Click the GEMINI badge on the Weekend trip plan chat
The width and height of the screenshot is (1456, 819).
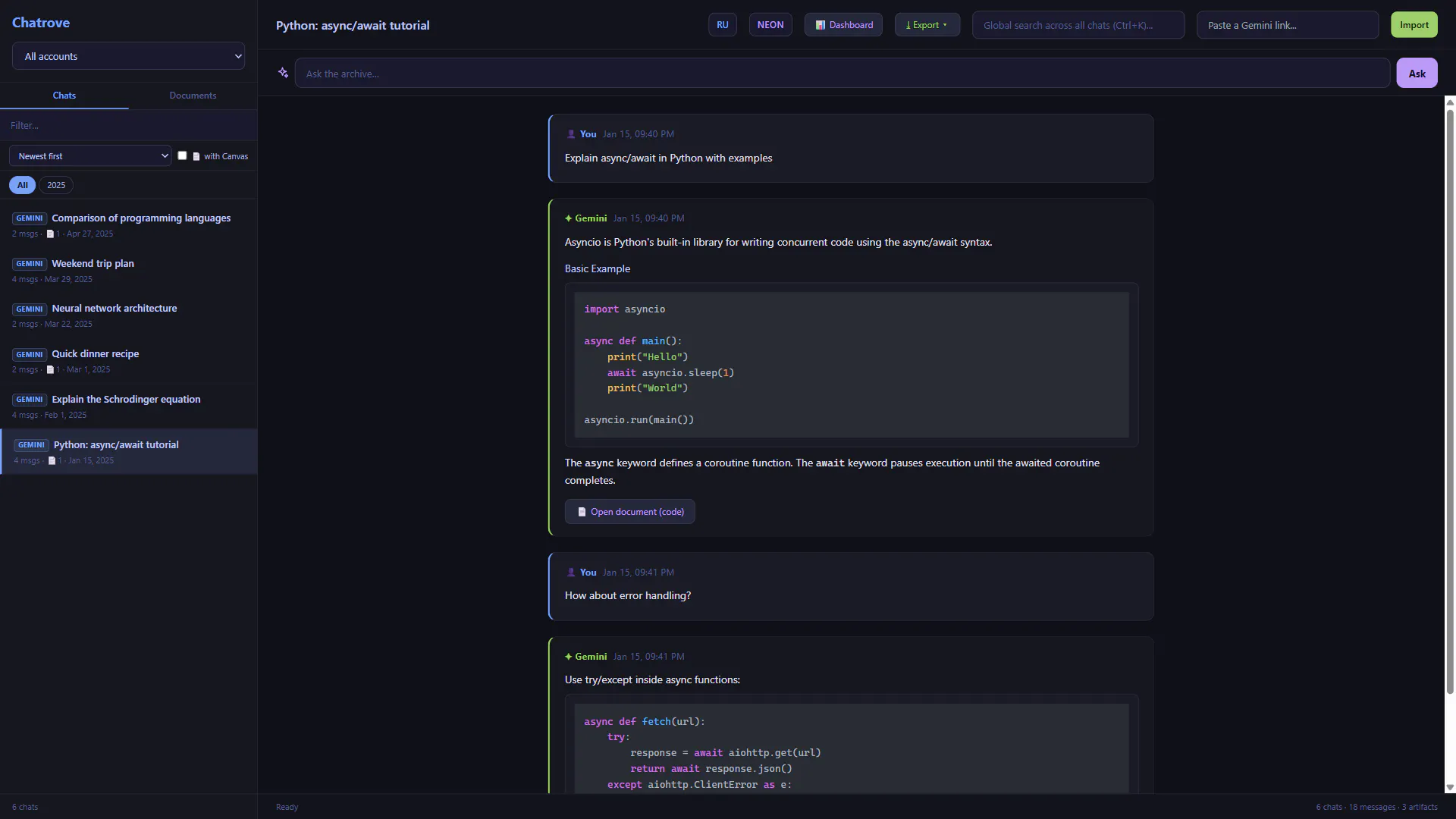click(30, 264)
